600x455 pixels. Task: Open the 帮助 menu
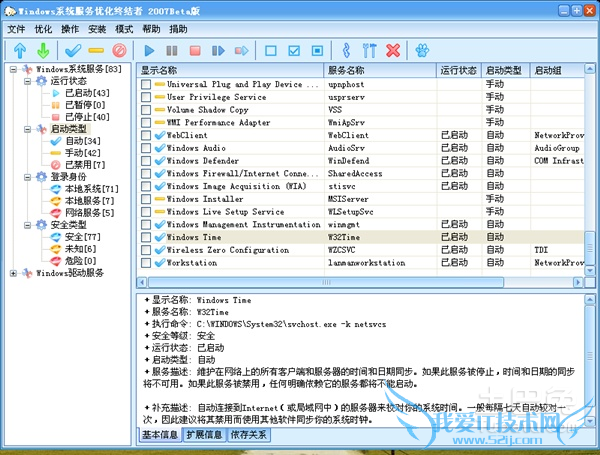tap(151, 29)
